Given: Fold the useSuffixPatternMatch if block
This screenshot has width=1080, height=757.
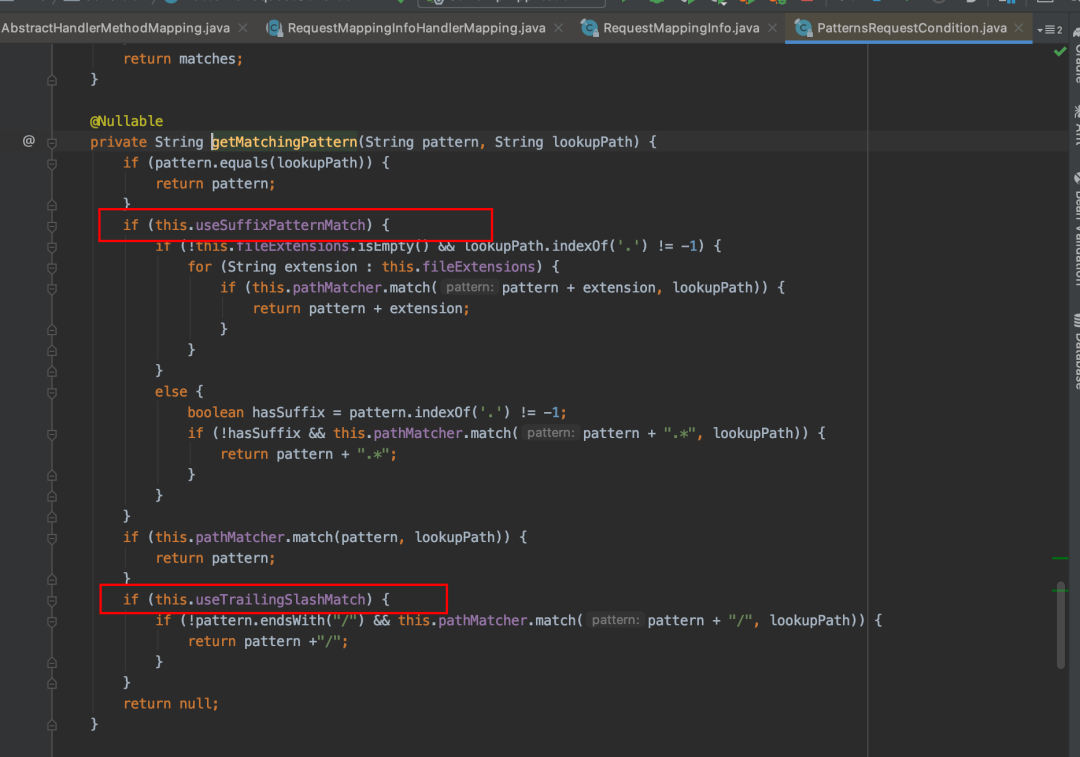Looking at the screenshot, I should (x=52, y=225).
